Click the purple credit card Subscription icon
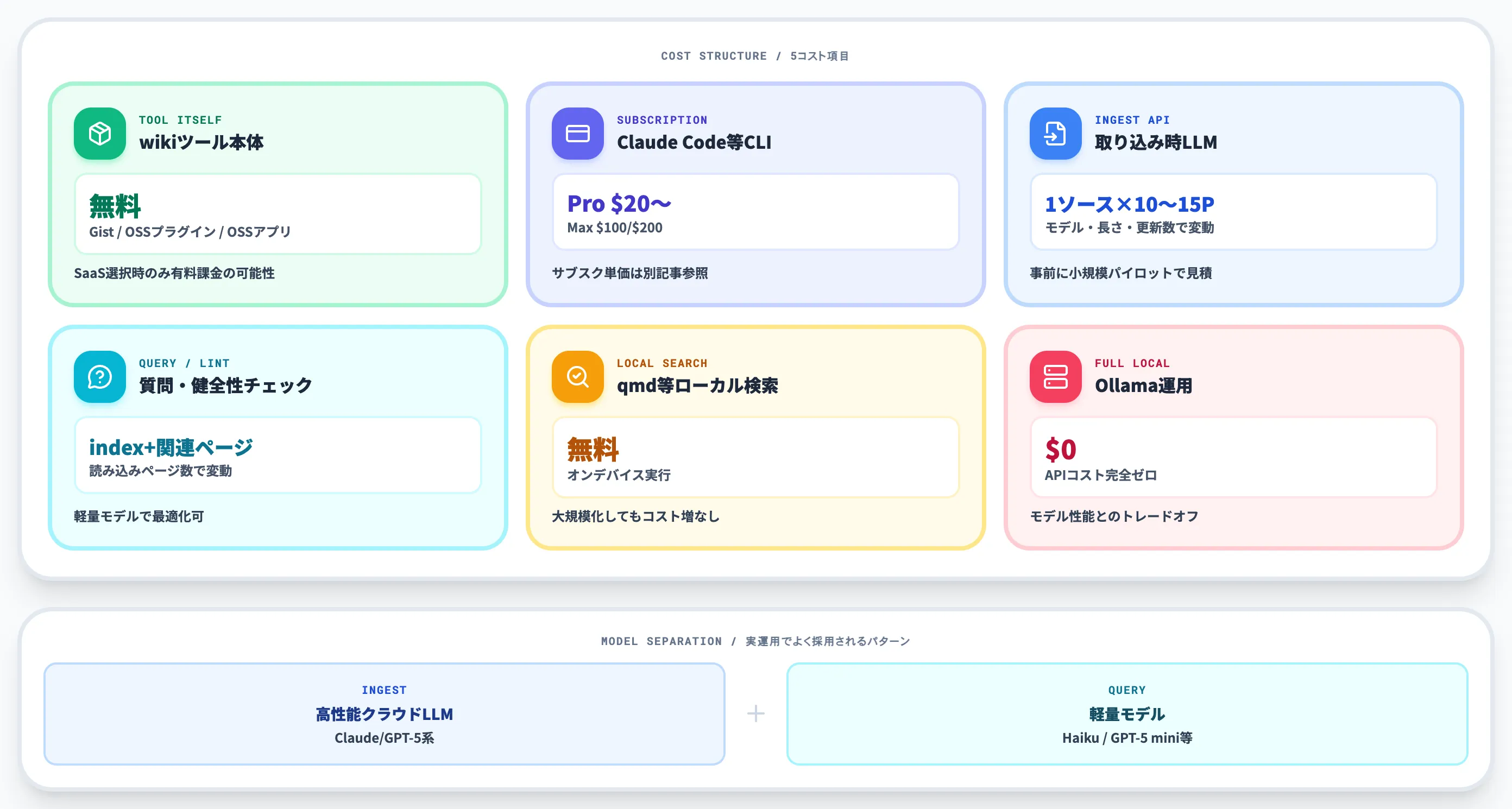The image size is (1512, 809). point(577,133)
